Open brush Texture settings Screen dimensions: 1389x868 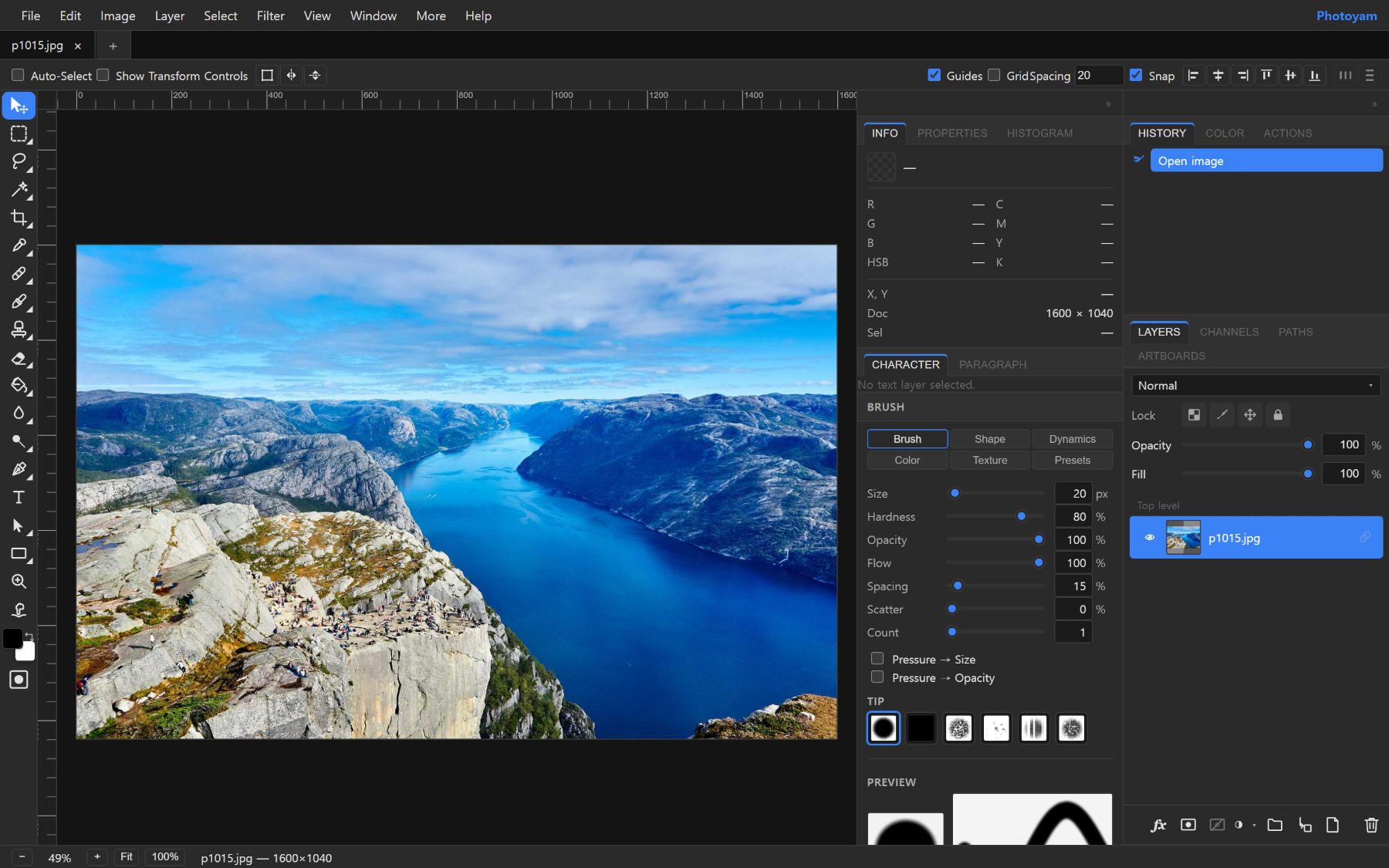pyautogui.click(x=990, y=460)
